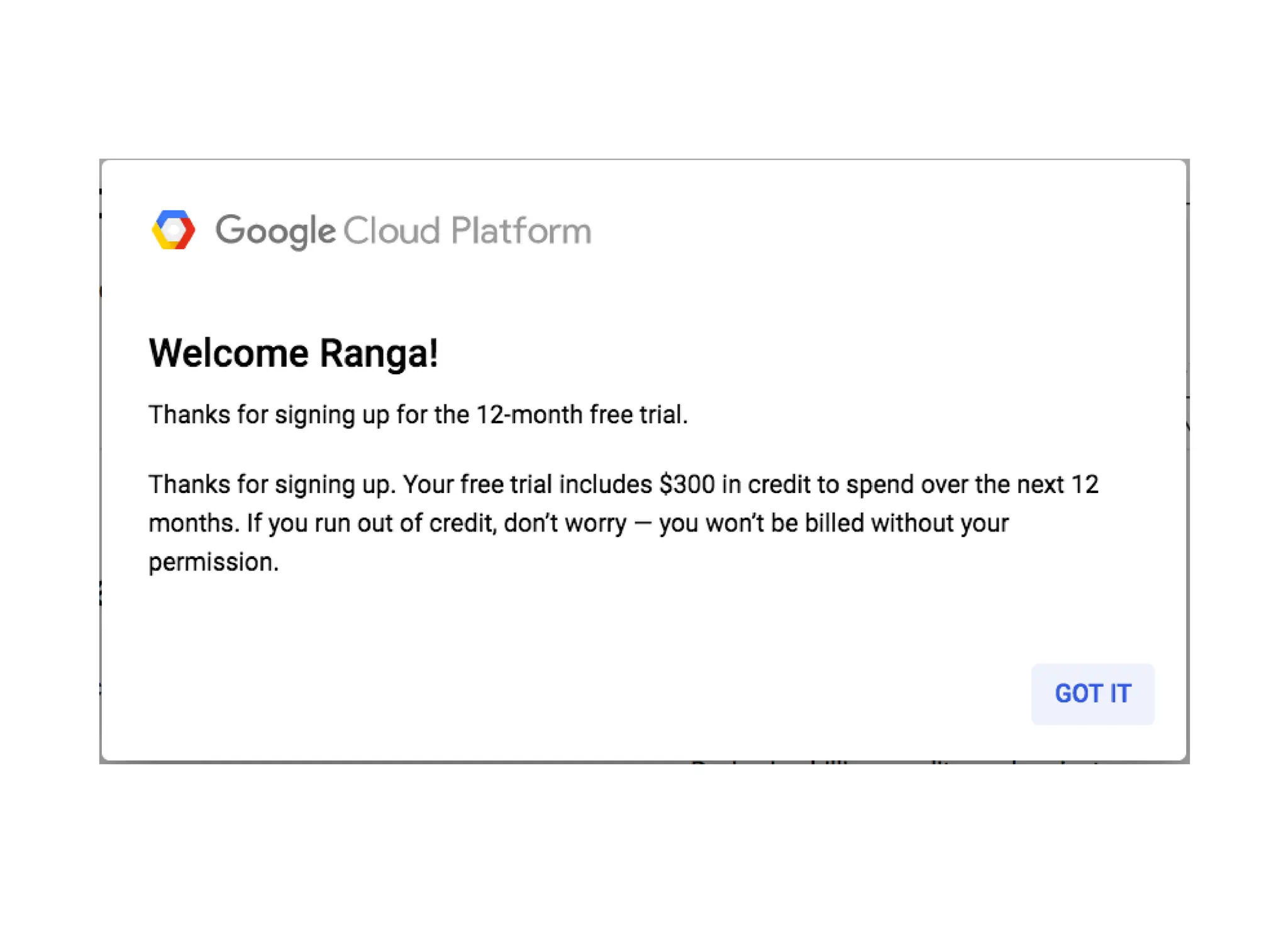
Task: Click 'spend over the next 12' phrase
Action: (x=972, y=485)
